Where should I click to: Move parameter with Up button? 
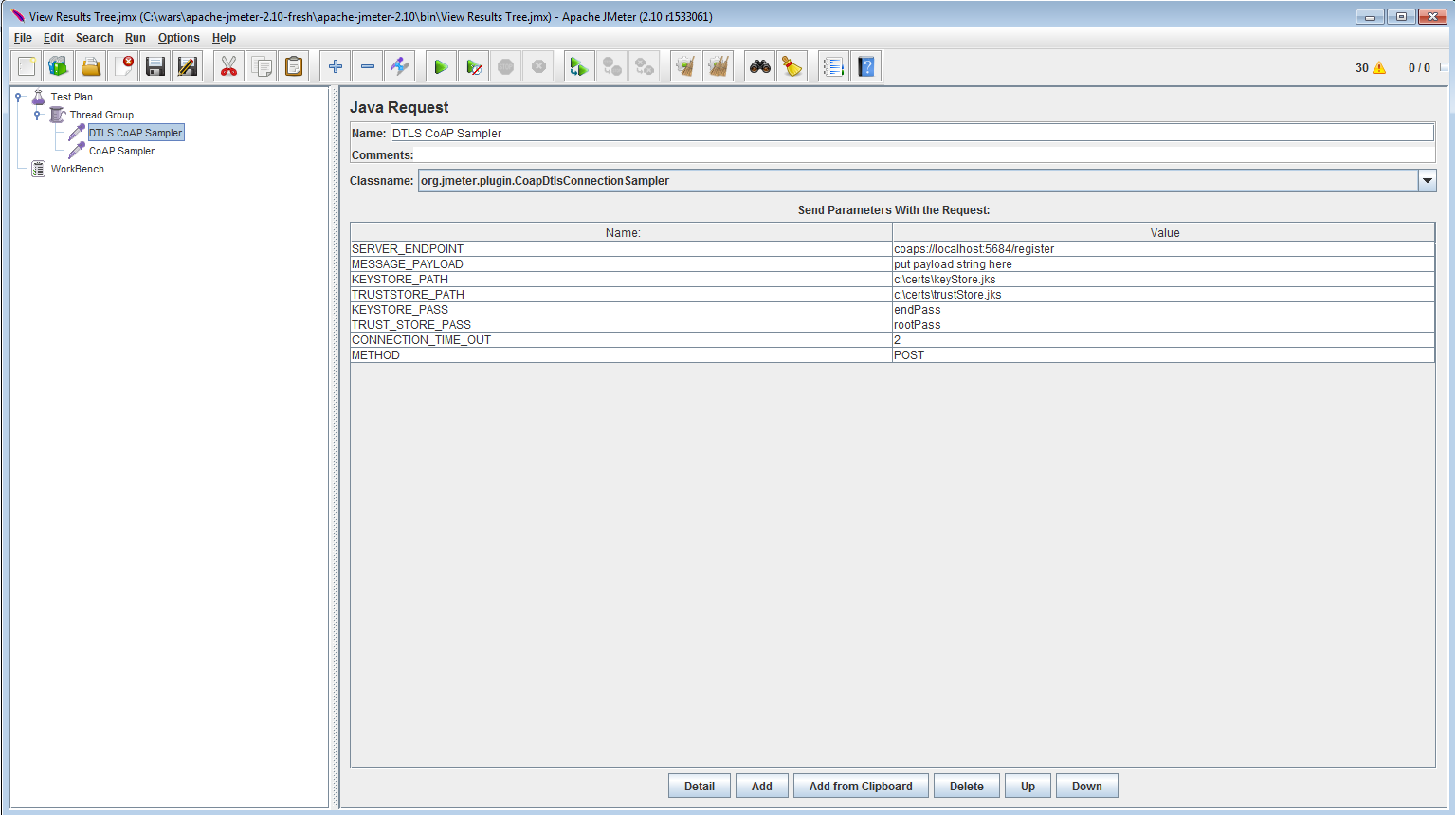(1028, 786)
